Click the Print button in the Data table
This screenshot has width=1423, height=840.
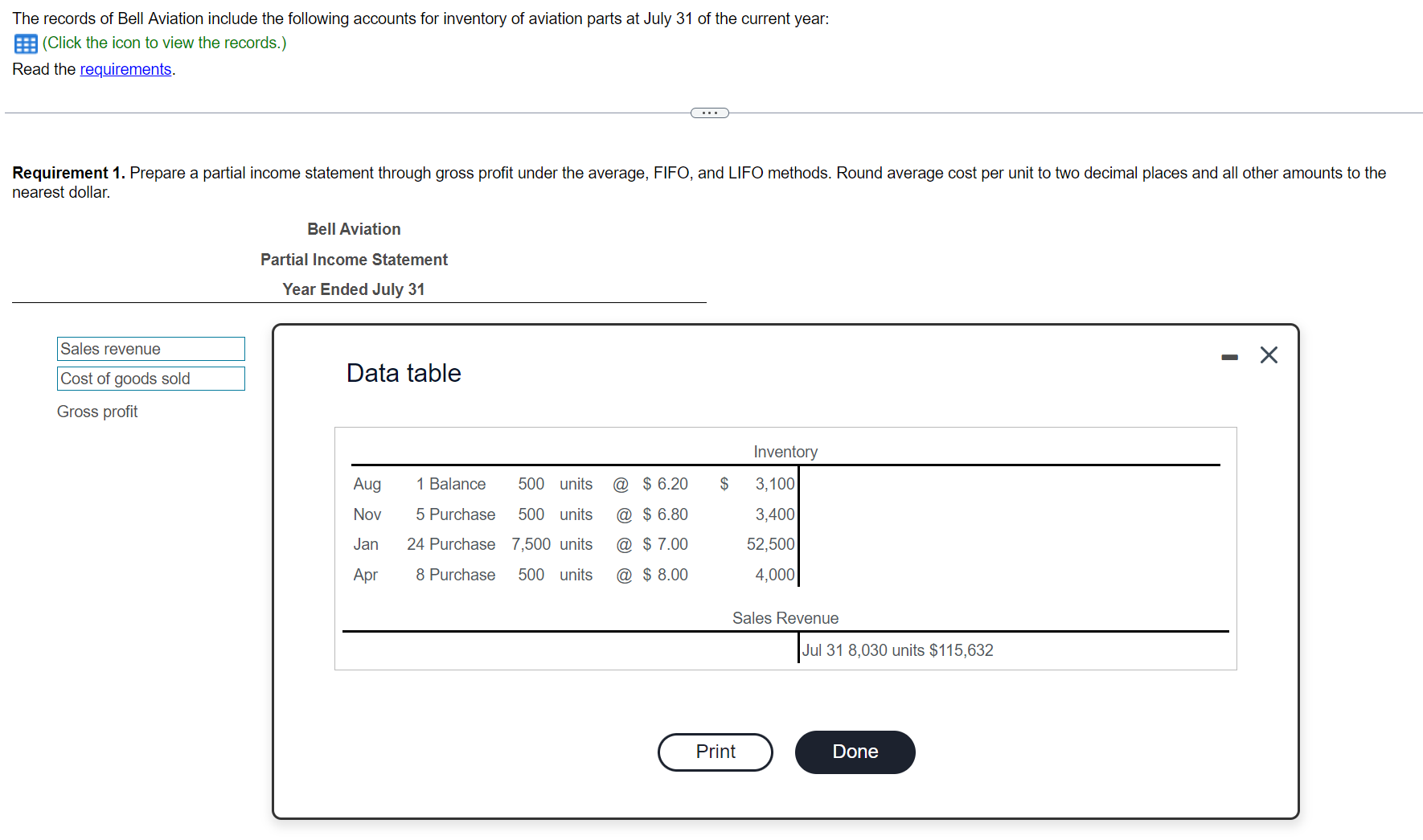coord(714,752)
